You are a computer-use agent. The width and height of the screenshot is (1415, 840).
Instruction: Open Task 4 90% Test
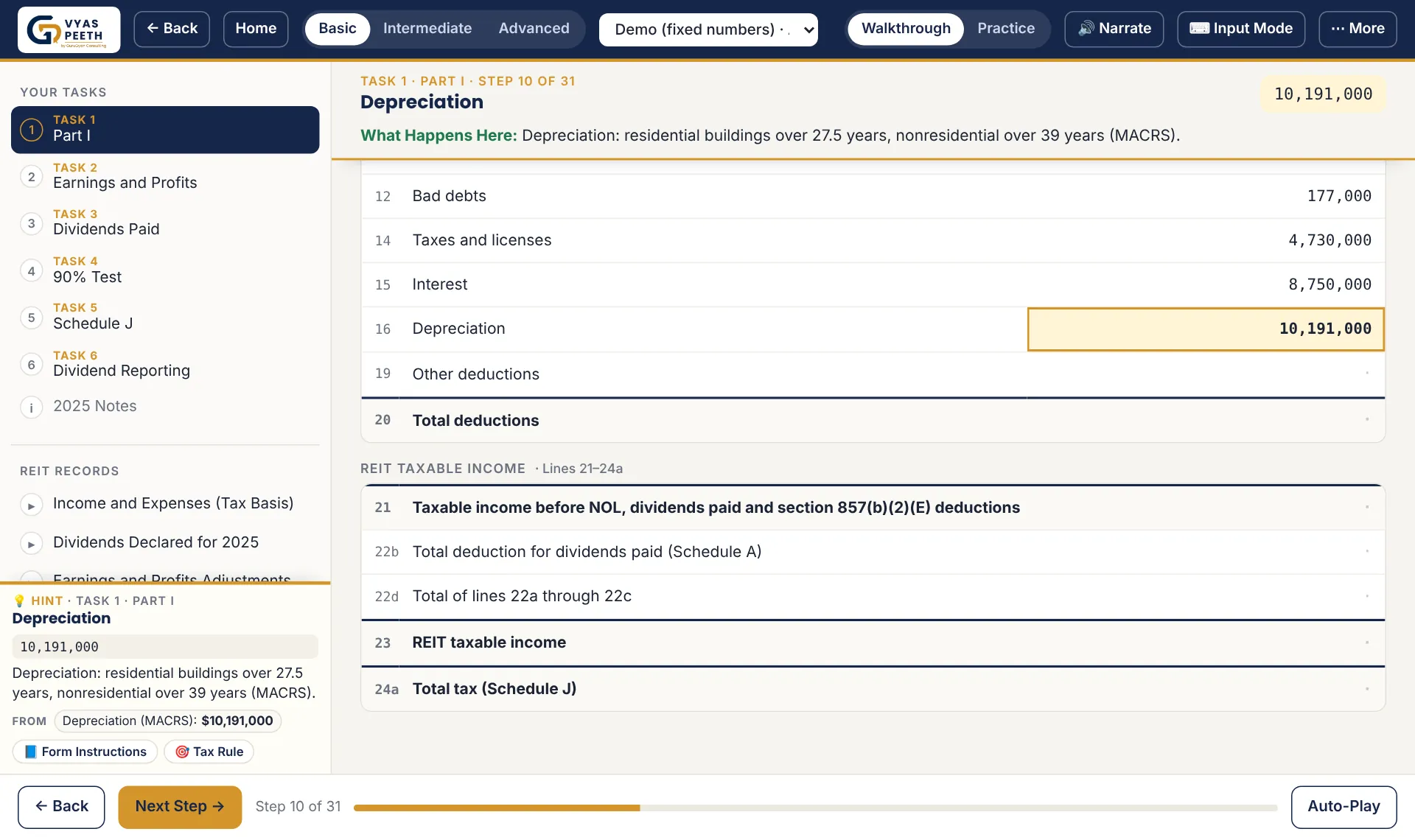click(165, 271)
